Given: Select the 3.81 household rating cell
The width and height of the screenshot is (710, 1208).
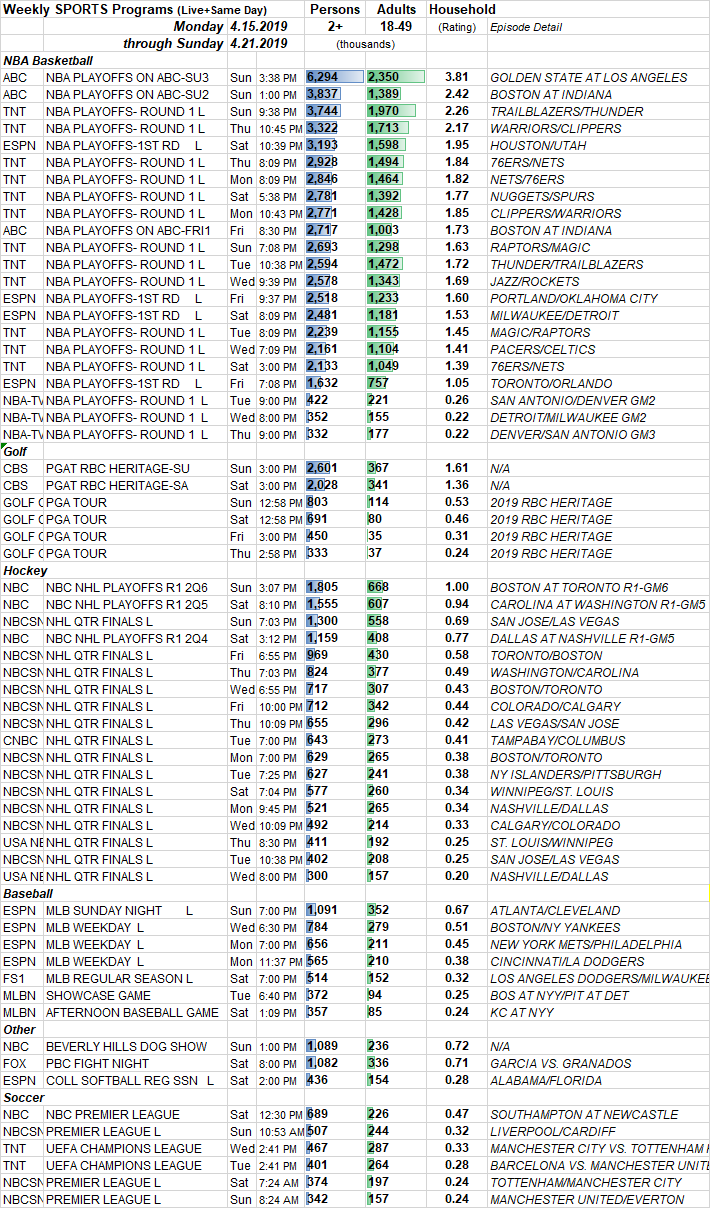Looking at the screenshot, I should [456, 77].
